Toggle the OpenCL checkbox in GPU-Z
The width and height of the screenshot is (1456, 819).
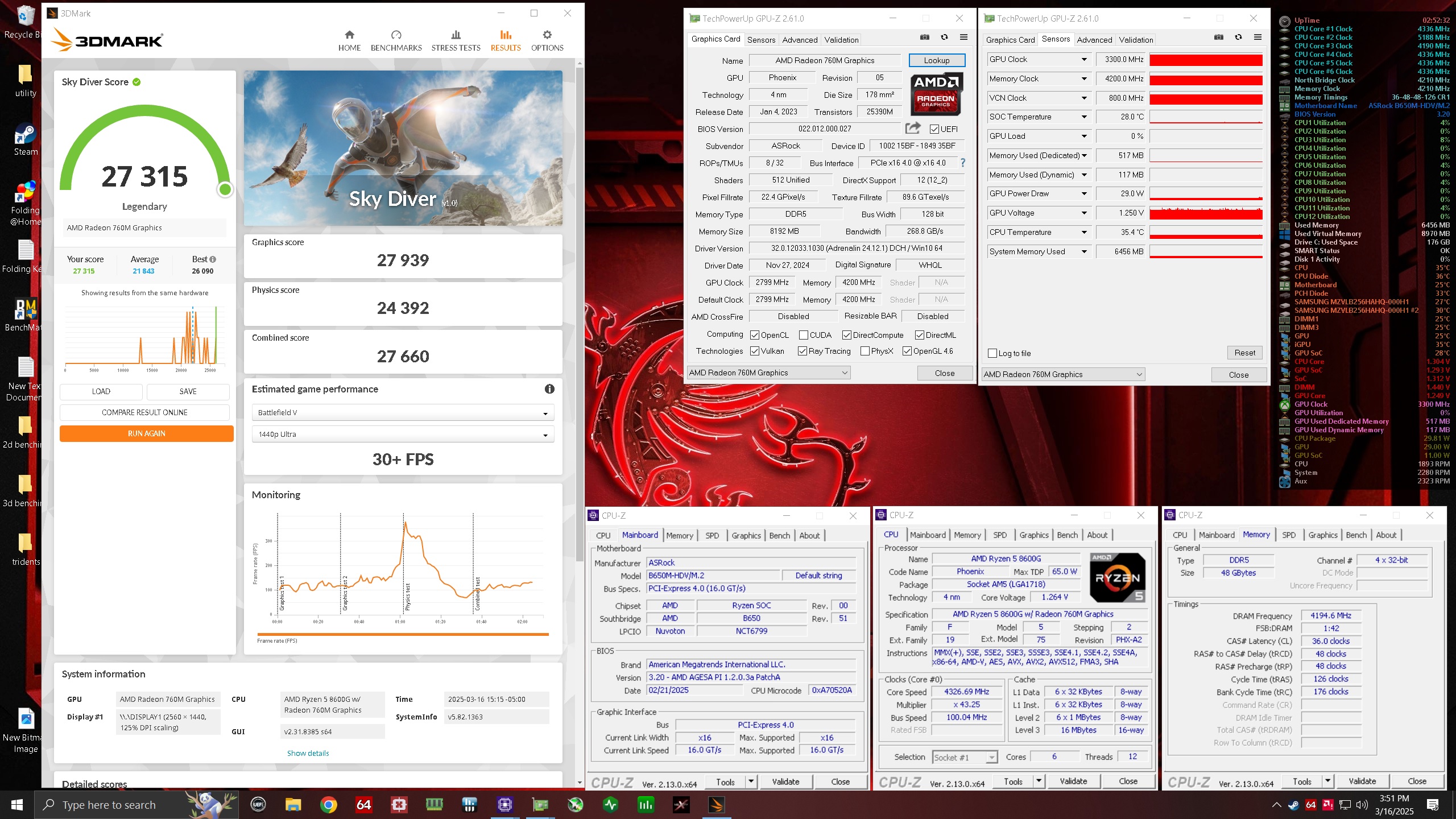[x=755, y=335]
